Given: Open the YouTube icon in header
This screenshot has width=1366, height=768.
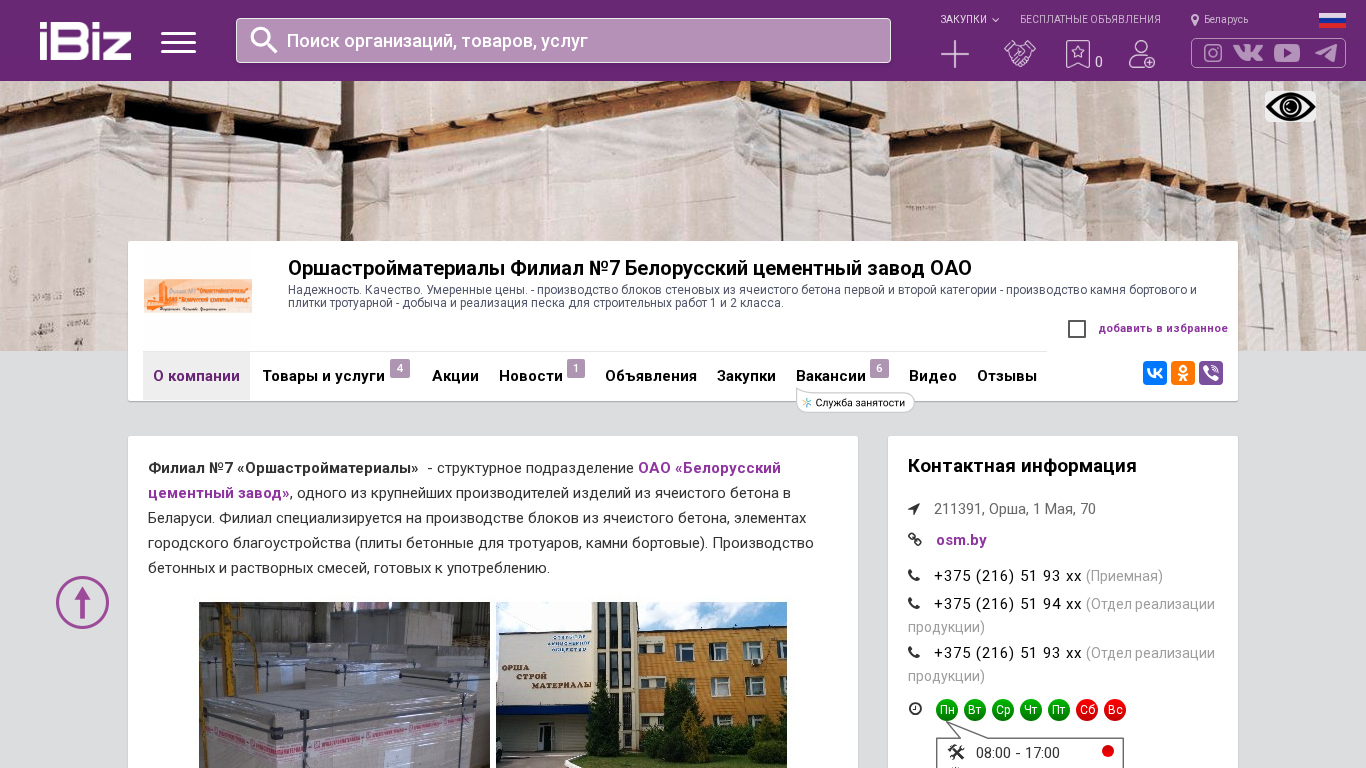Looking at the screenshot, I should point(1287,53).
